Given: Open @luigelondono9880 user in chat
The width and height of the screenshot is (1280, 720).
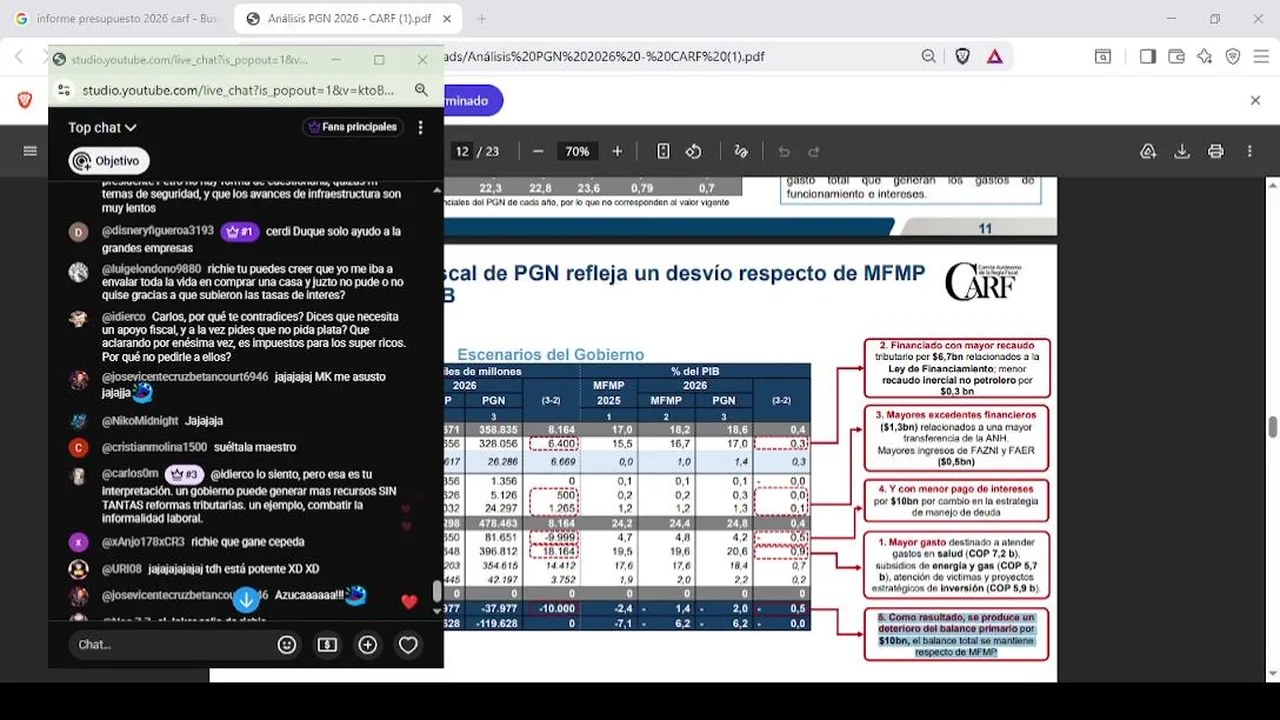Looking at the screenshot, I should (x=151, y=269).
